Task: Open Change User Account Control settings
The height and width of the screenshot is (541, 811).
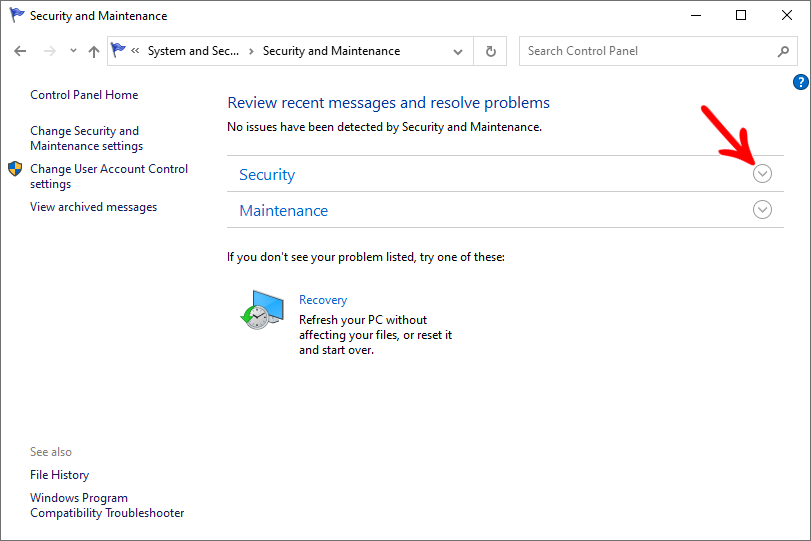Action: point(109,176)
